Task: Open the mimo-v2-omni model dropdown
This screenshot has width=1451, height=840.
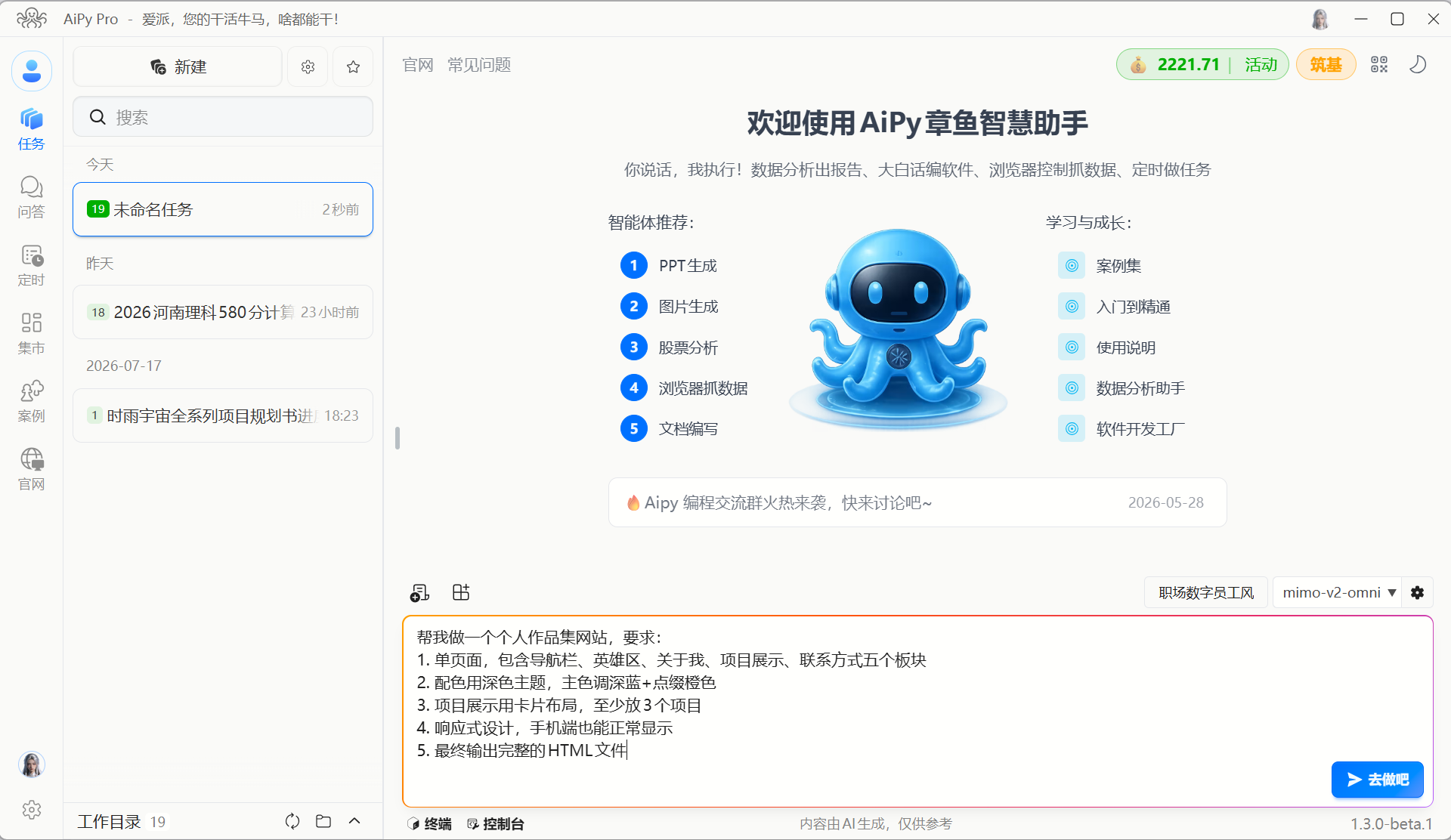Action: click(1338, 593)
